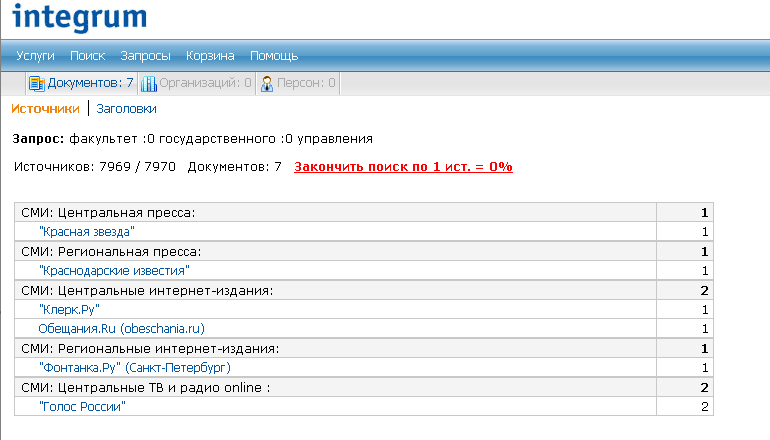Click the Источников: 7969 / 7970 text
The width and height of the screenshot is (770, 440).
coord(95,167)
